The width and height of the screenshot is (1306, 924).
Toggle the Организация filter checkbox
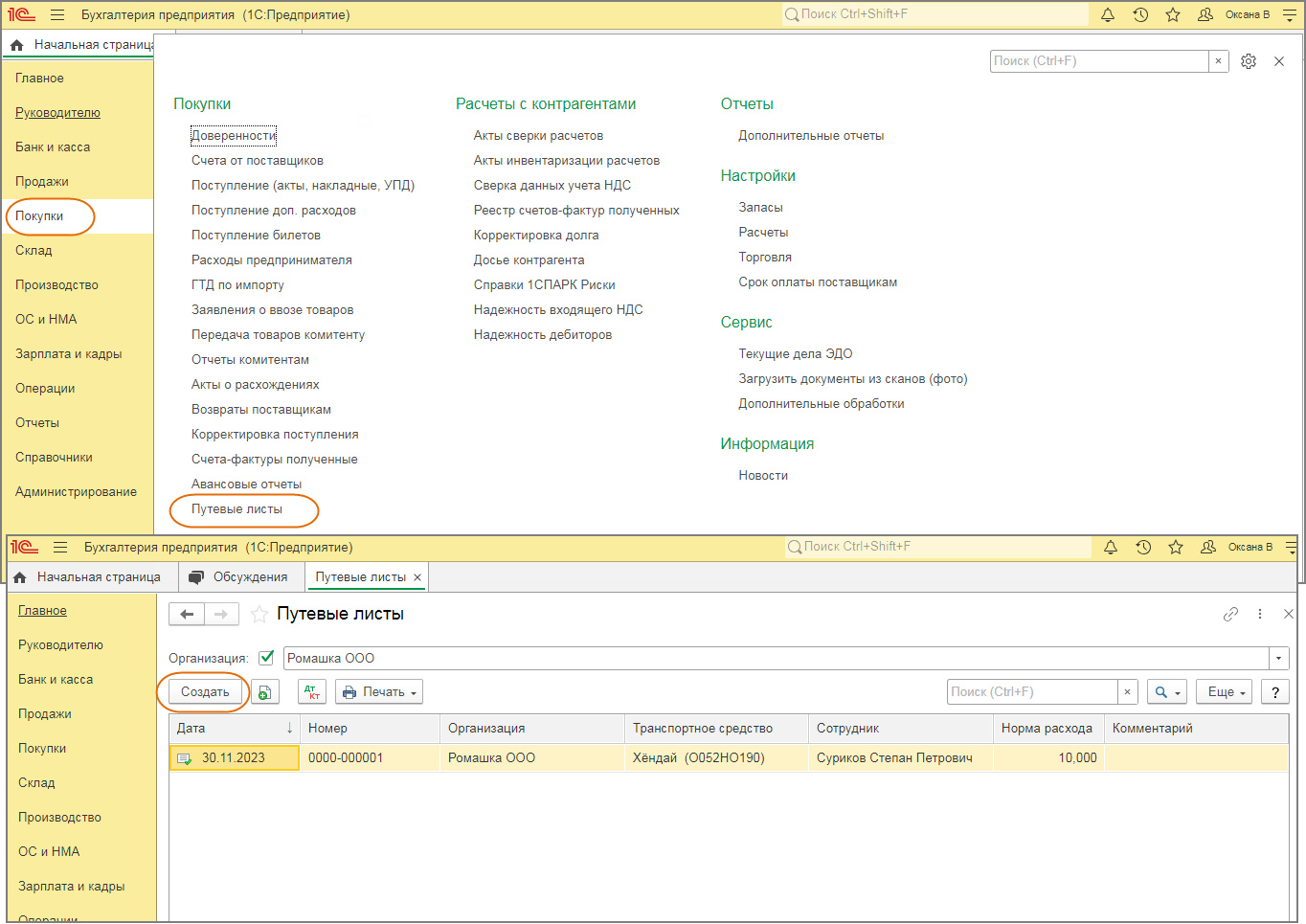click(x=266, y=658)
